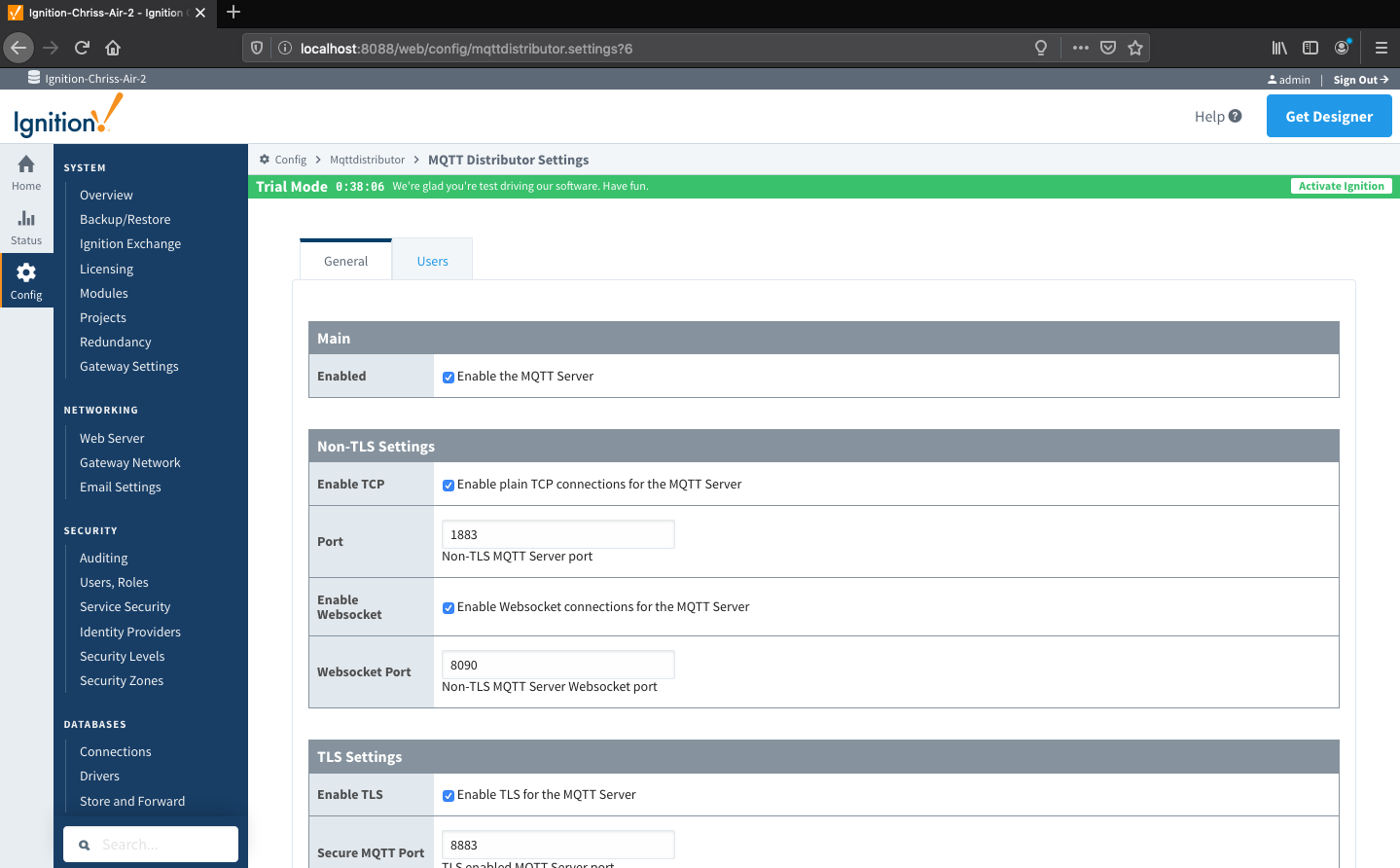Open Email Settings under Networking
This screenshot has height=868, width=1400.
pos(121,487)
